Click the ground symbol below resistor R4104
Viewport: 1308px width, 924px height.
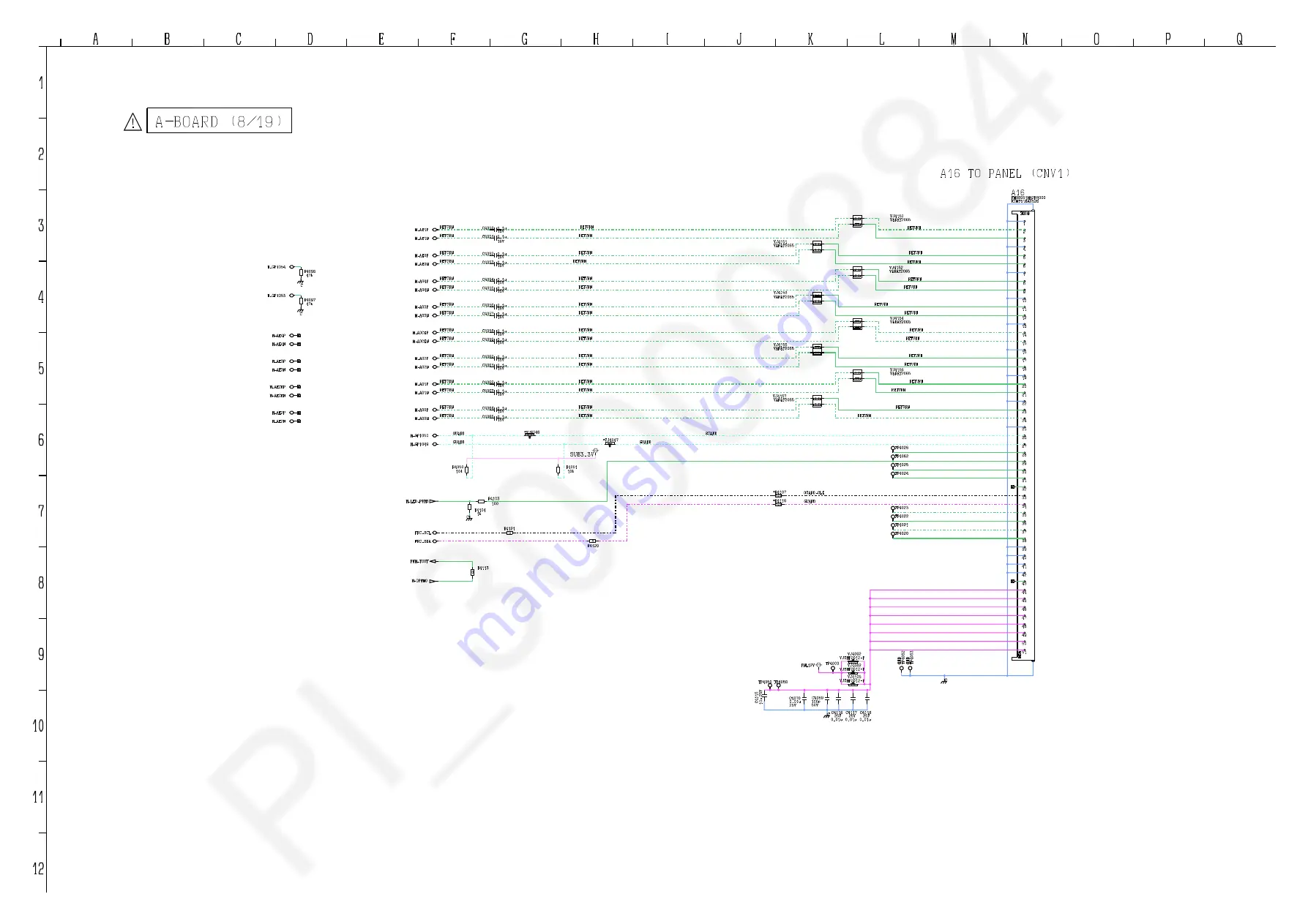coord(469,518)
